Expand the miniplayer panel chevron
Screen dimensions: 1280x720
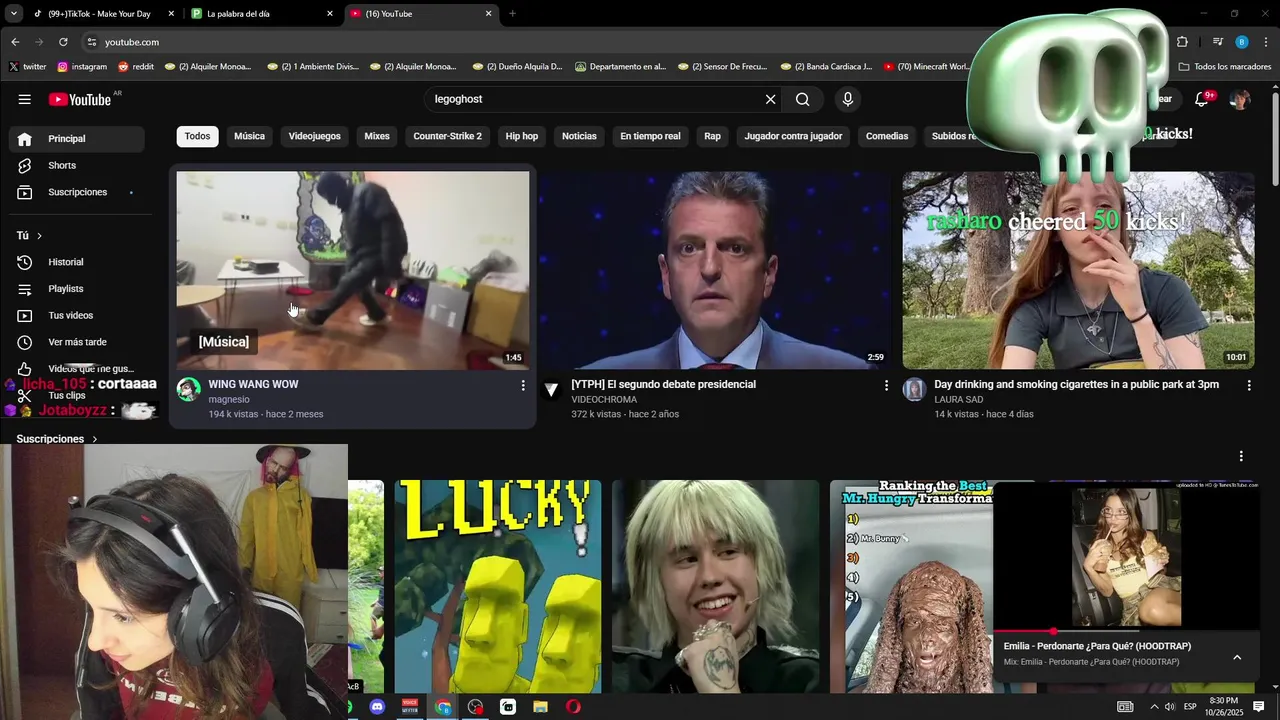(x=1237, y=657)
